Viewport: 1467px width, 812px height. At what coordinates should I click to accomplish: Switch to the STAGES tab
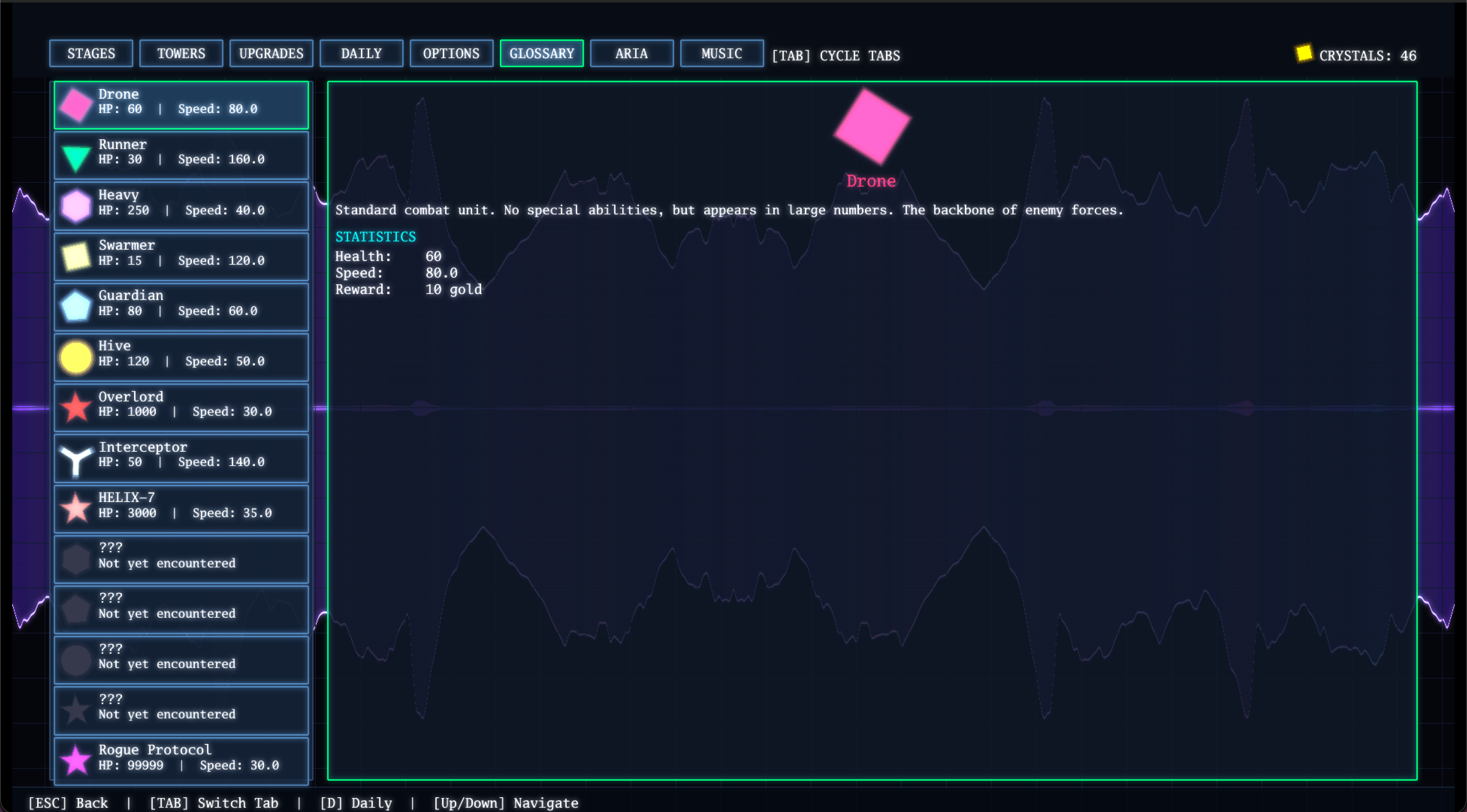coord(91,54)
